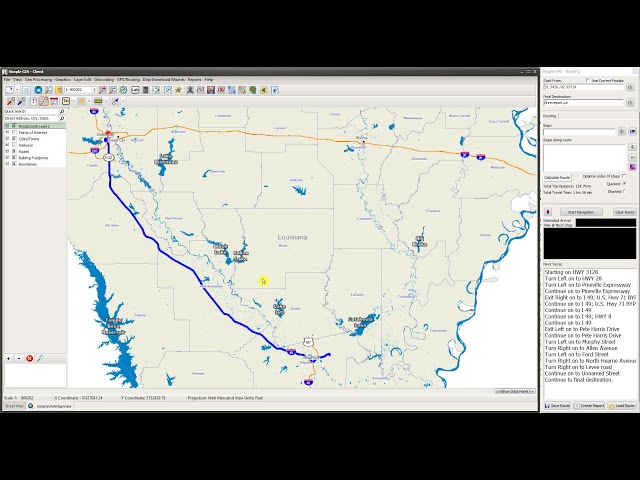Click the Final Destination input field
This screenshot has width=640, height=480.
click(x=584, y=103)
